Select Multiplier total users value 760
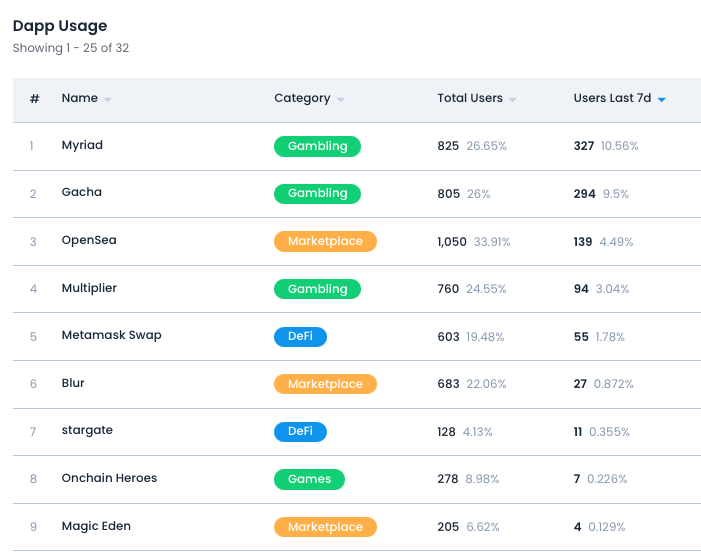The height and width of the screenshot is (552, 701). coord(448,289)
